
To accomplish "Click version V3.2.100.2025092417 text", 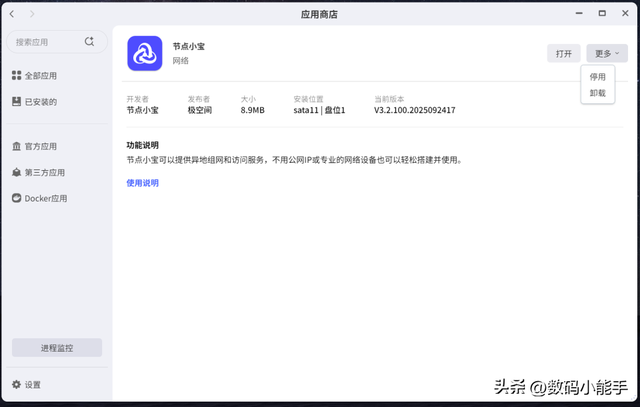I will click(x=415, y=110).
